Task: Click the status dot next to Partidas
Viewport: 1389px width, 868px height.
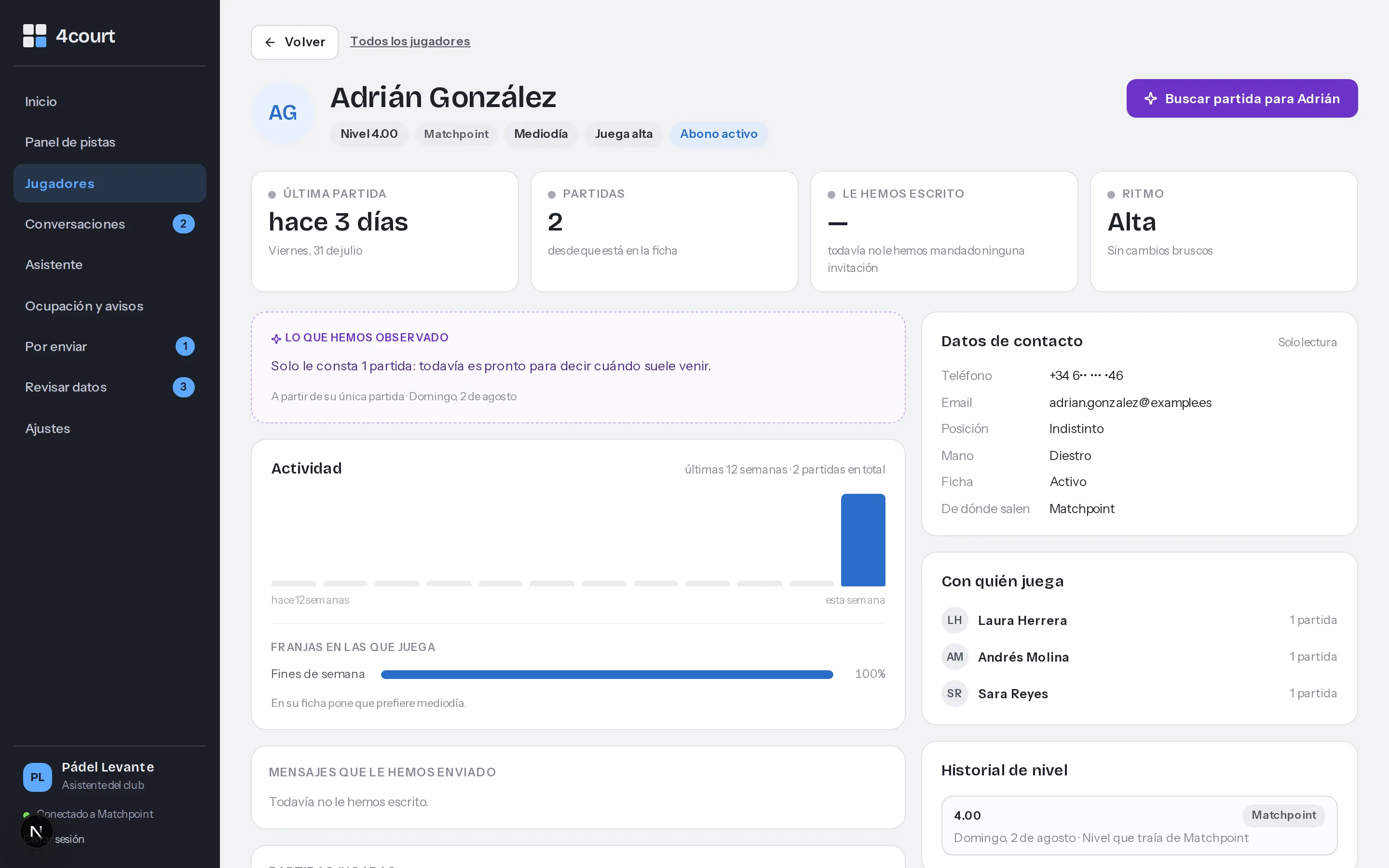Action: [x=552, y=195]
